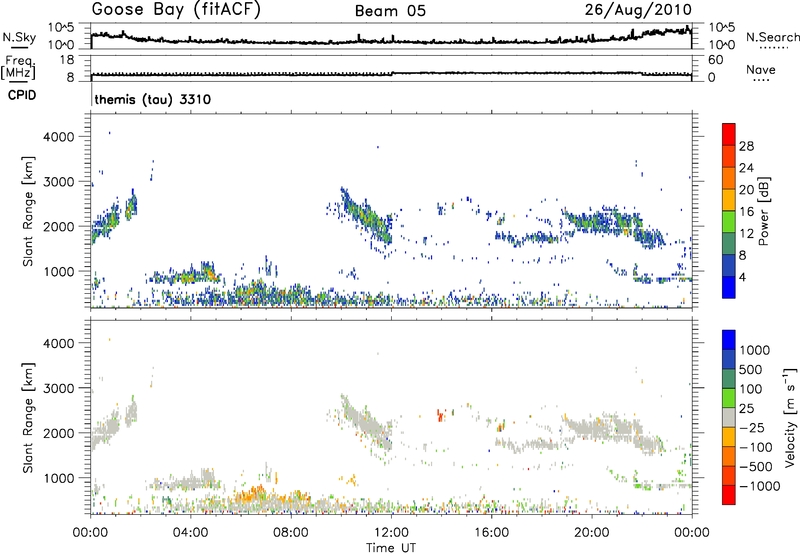Click the '08:00' time tick label
800x554 pixels.
point(291,533)
